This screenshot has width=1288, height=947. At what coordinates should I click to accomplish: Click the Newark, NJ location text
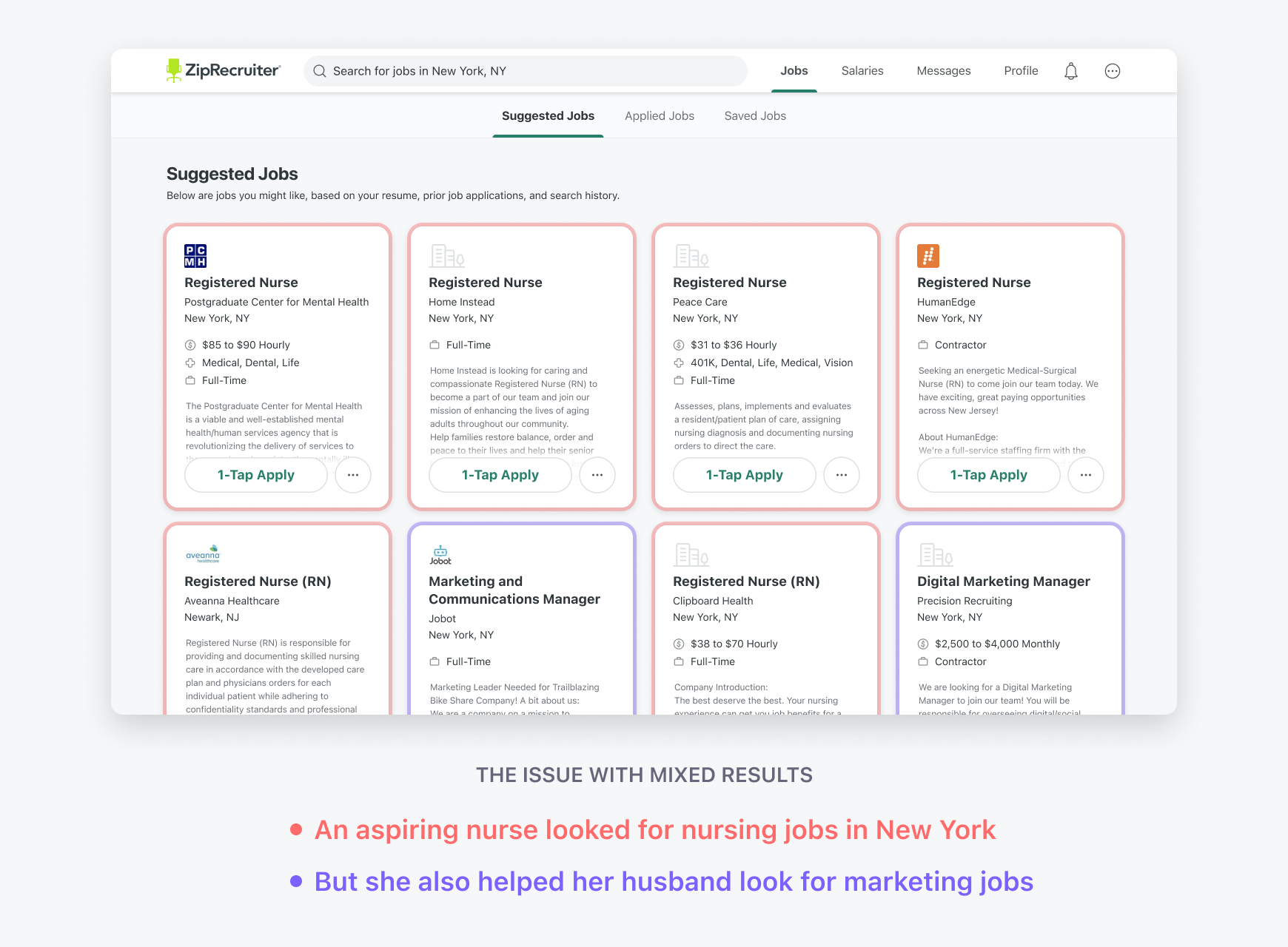[212, 617]
